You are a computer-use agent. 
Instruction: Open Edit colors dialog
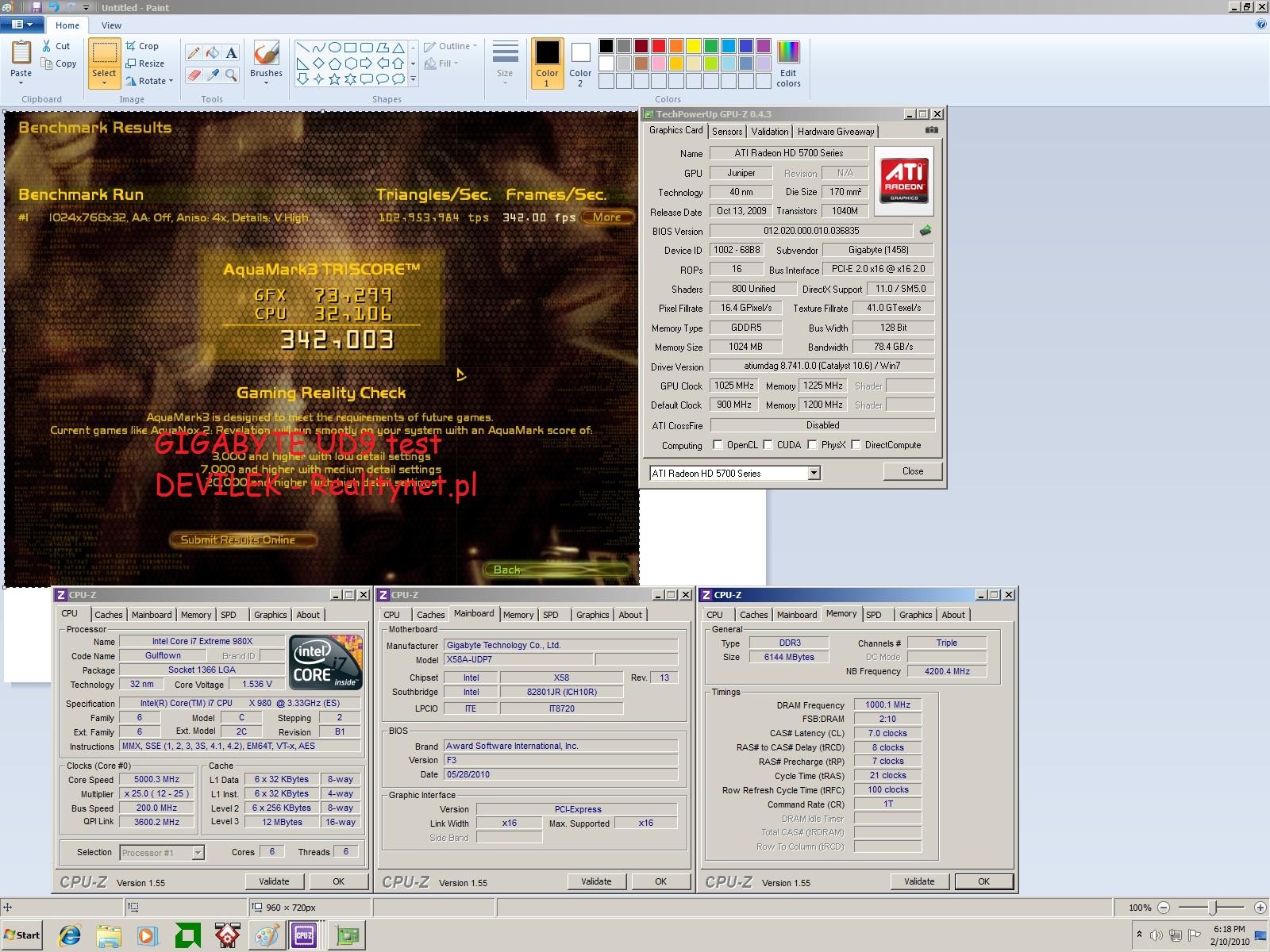pyautogui.click(x=788, y=63)
